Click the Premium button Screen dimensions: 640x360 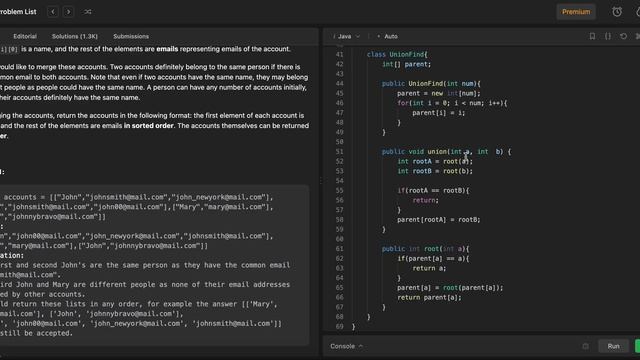click(576, 12)
